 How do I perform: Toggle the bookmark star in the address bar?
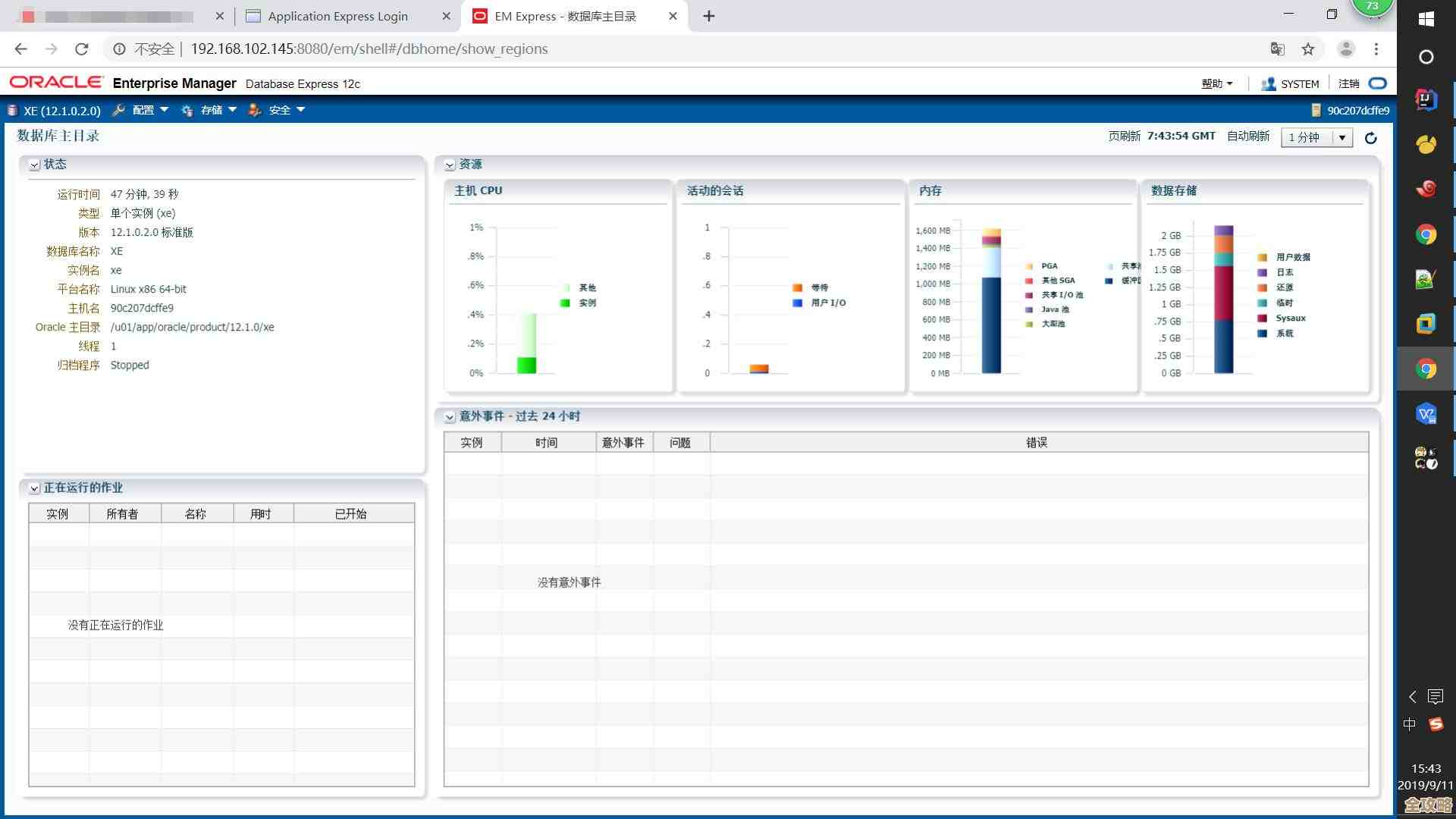(1307, 49)
